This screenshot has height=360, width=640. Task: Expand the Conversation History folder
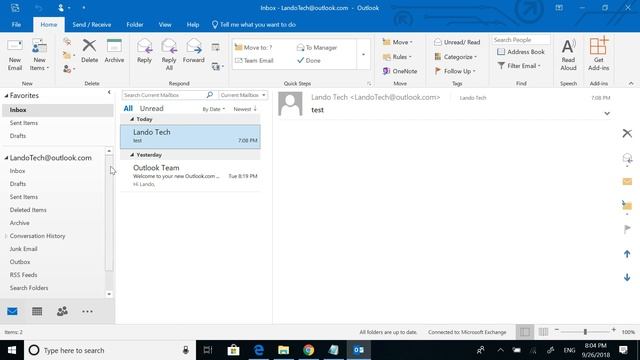click(x=6, y=236)
